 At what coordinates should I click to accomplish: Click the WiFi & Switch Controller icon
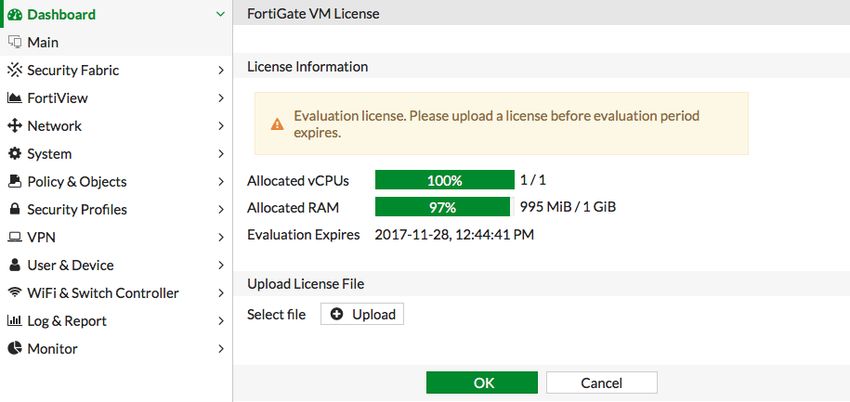[15, 293]
